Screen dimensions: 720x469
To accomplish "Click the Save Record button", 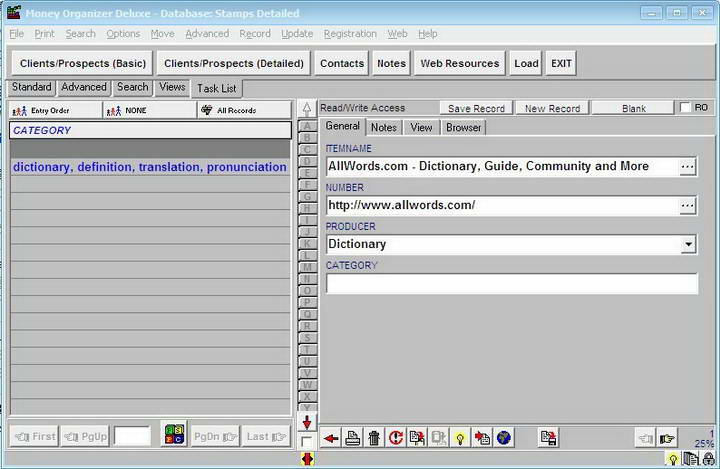I will (x=476, y=108).
